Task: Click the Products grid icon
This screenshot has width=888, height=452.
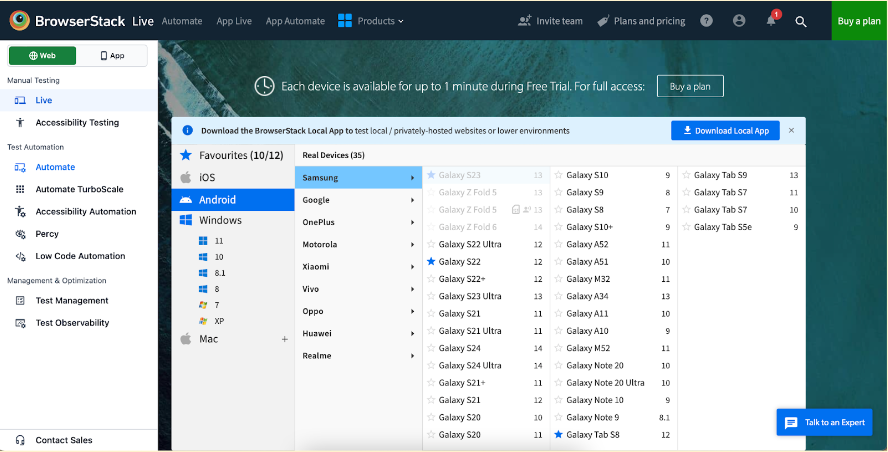Action: pos(345,20)
